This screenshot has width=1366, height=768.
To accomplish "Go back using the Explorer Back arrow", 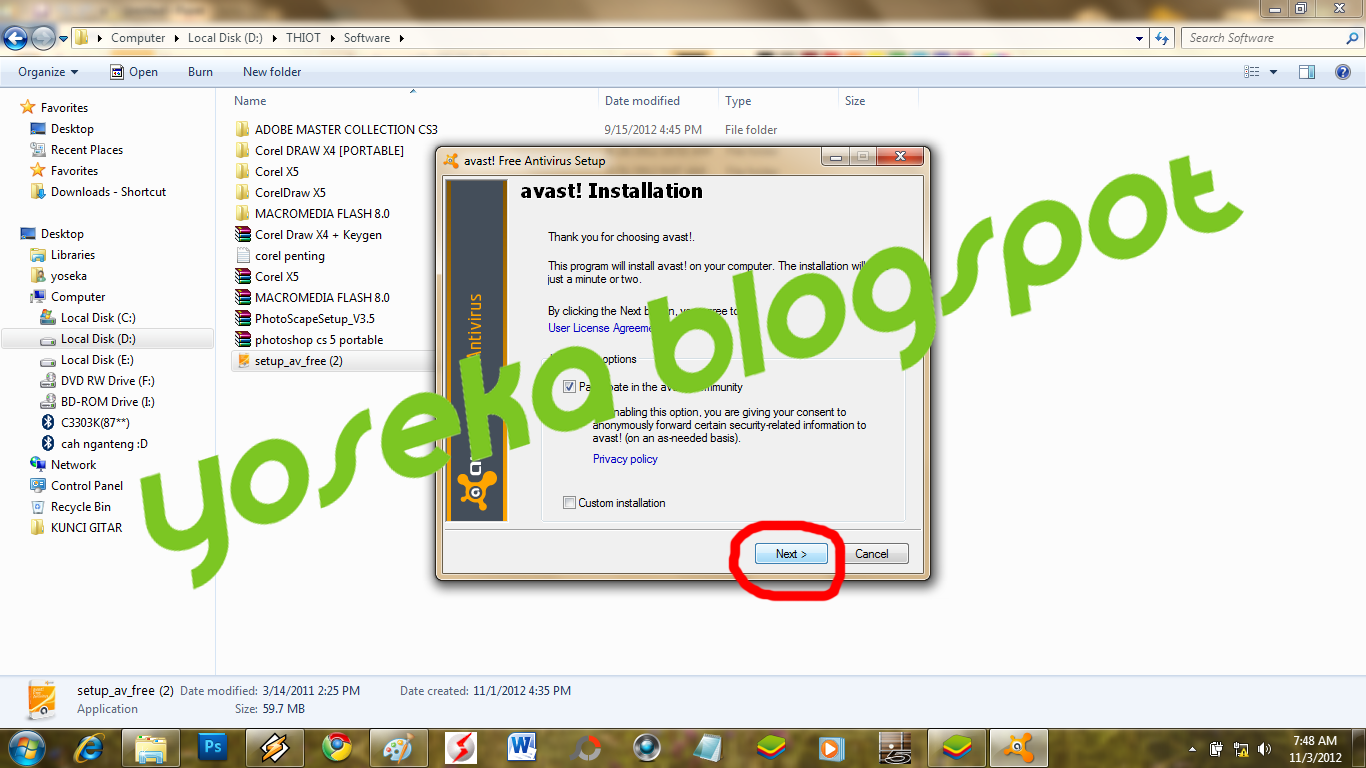I will pos(15,38).
